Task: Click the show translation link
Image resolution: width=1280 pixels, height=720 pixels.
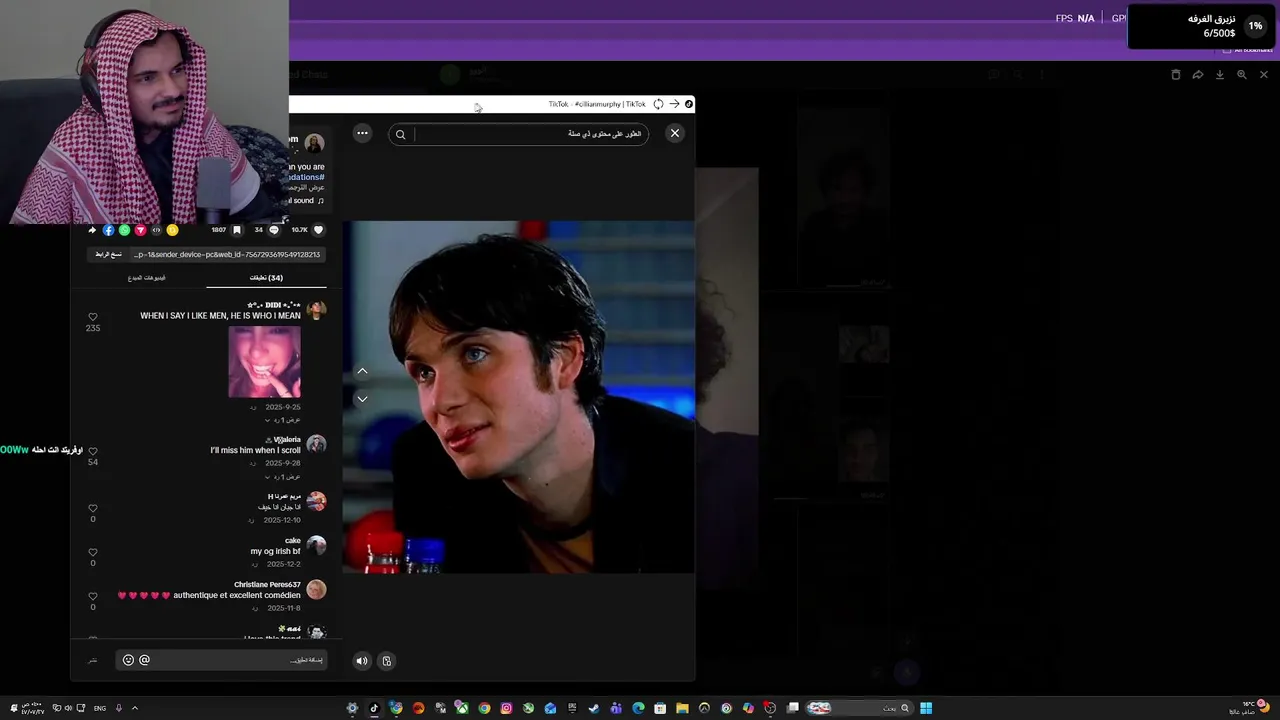Action: (308, 188)
